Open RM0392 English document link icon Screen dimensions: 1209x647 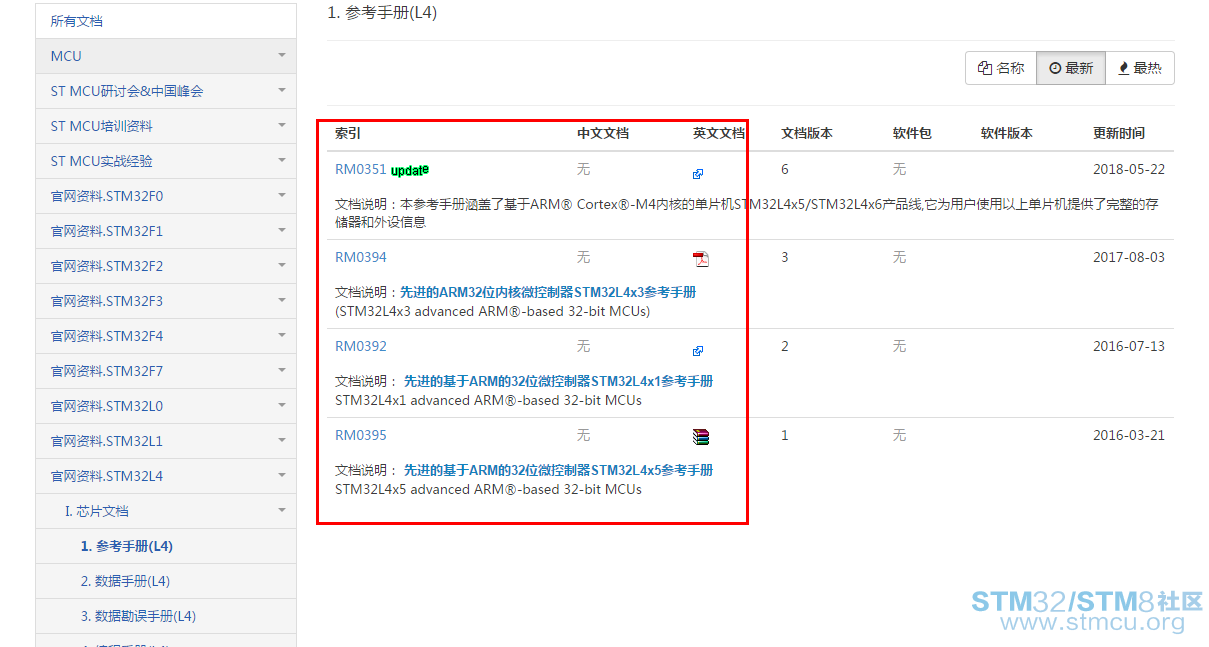click(698, 351)
